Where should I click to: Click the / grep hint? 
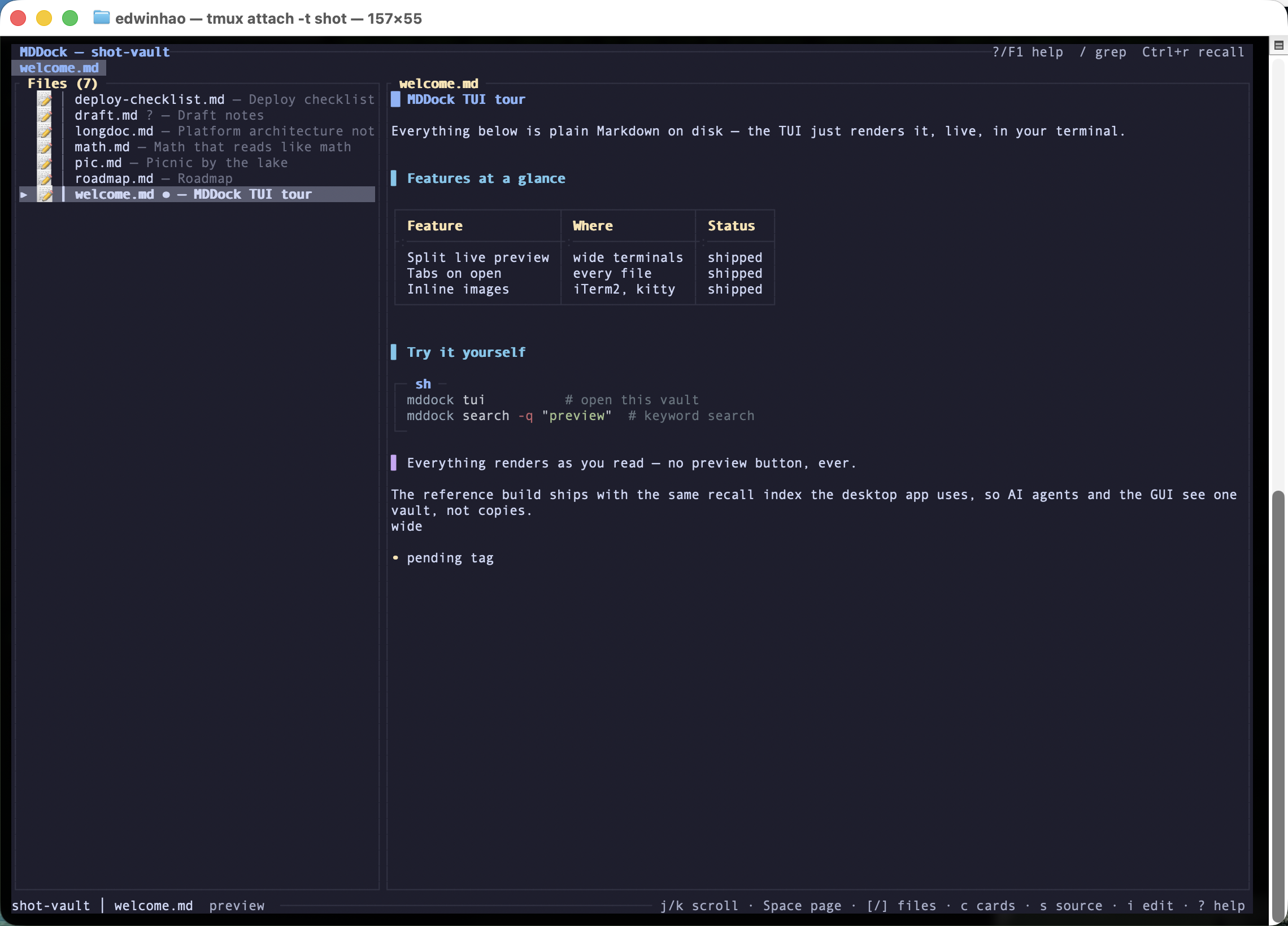[x=1102, y=52]
